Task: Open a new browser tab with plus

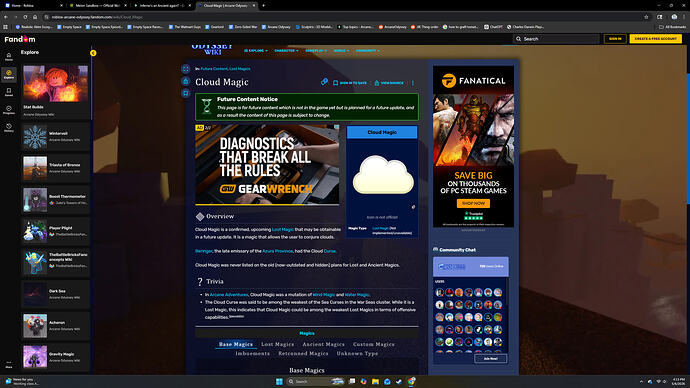Action: pos(264,5)
